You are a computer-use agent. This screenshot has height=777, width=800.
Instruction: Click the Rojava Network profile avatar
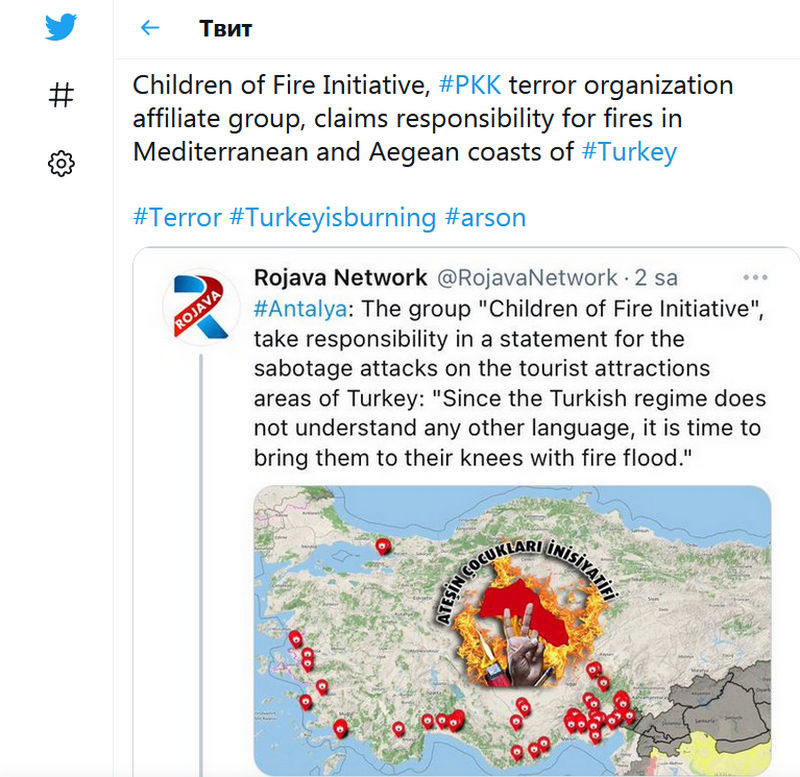tap(201, 307)
